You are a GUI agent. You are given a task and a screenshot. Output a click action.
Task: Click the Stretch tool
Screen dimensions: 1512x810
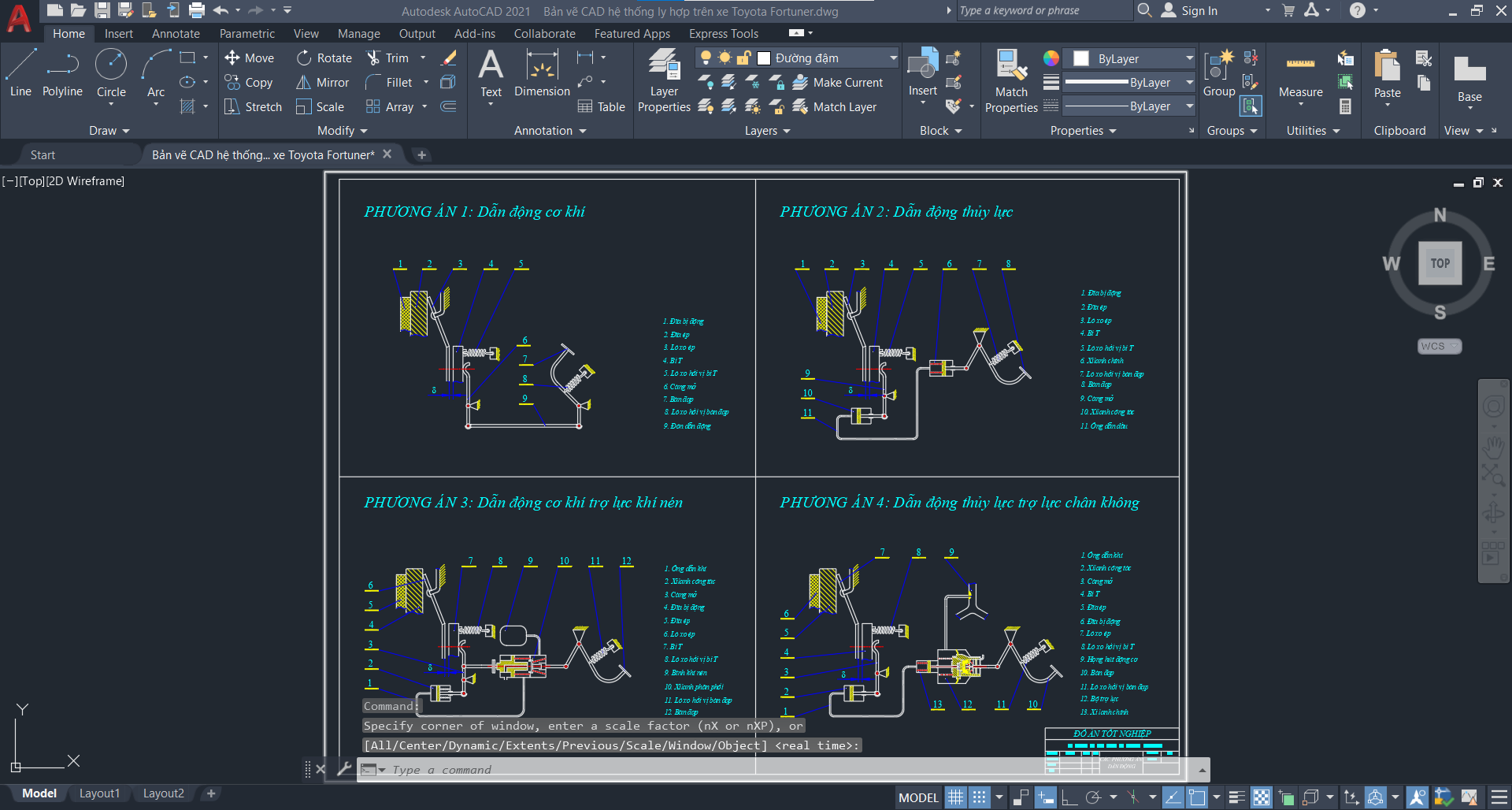pos(253,106)
